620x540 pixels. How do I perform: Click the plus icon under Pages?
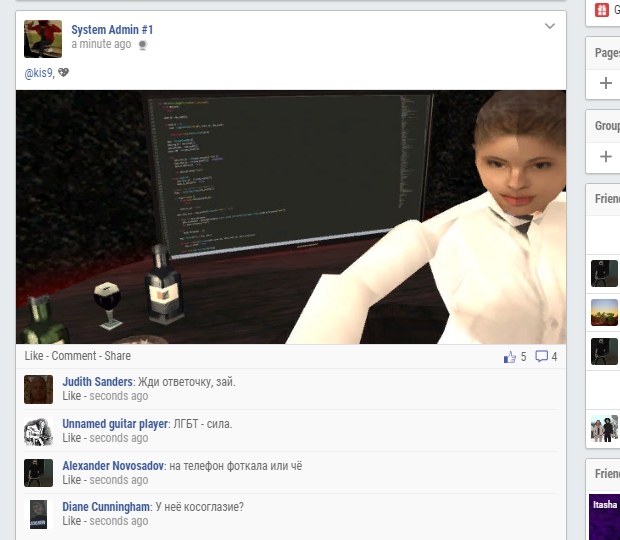[x=605, y=84]
